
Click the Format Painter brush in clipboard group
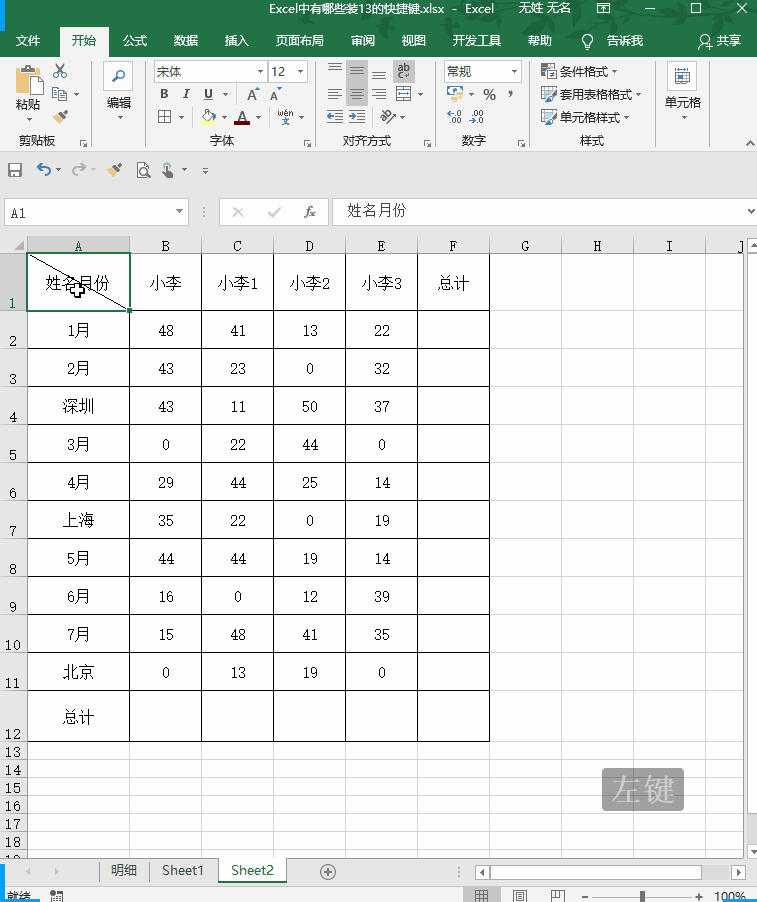pos(60,117)
